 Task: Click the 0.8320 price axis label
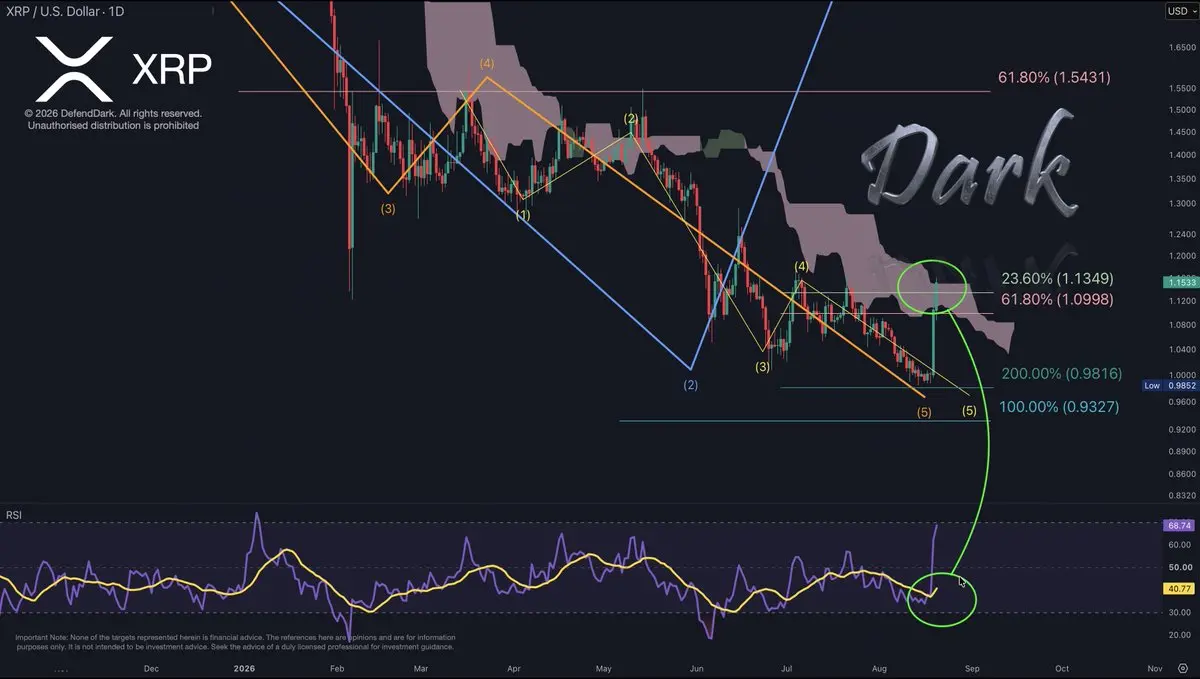(1180, 495)
